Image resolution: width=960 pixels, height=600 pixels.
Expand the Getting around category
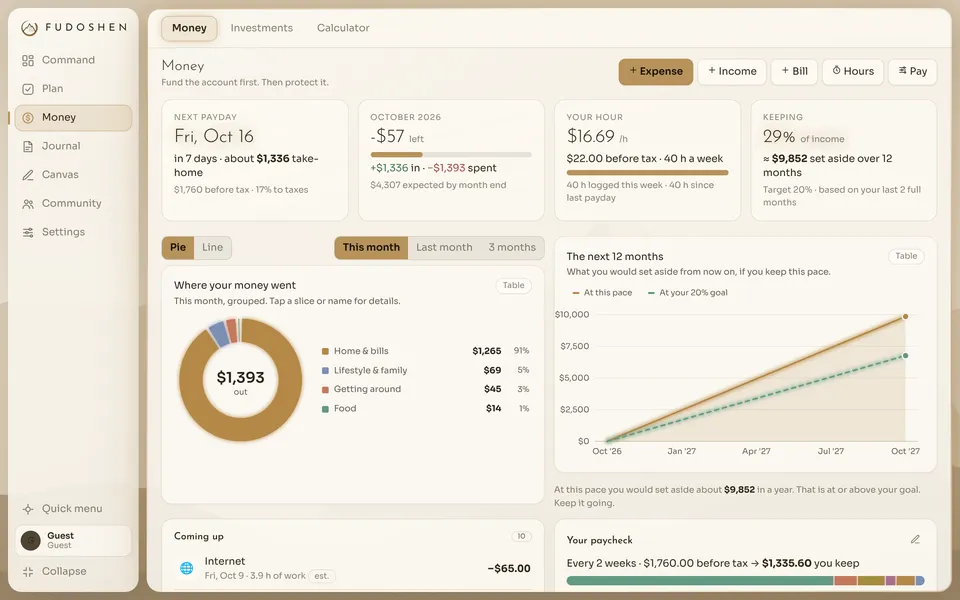pos(425,389)
